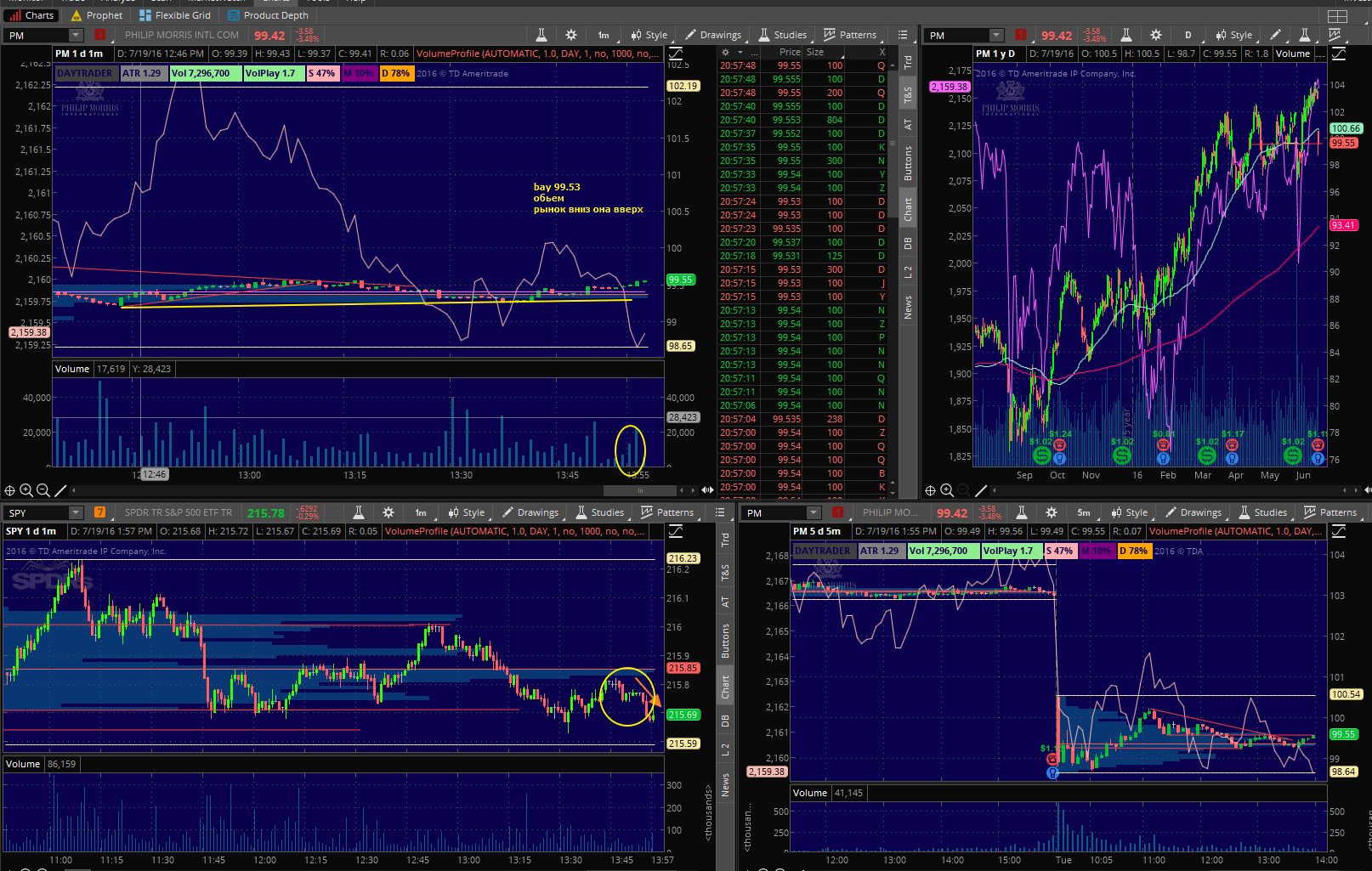Viewport: 1372px width, 871px height.
Task: Open D timeframe dropdown in daily chart
Action: coord(1188,35)
